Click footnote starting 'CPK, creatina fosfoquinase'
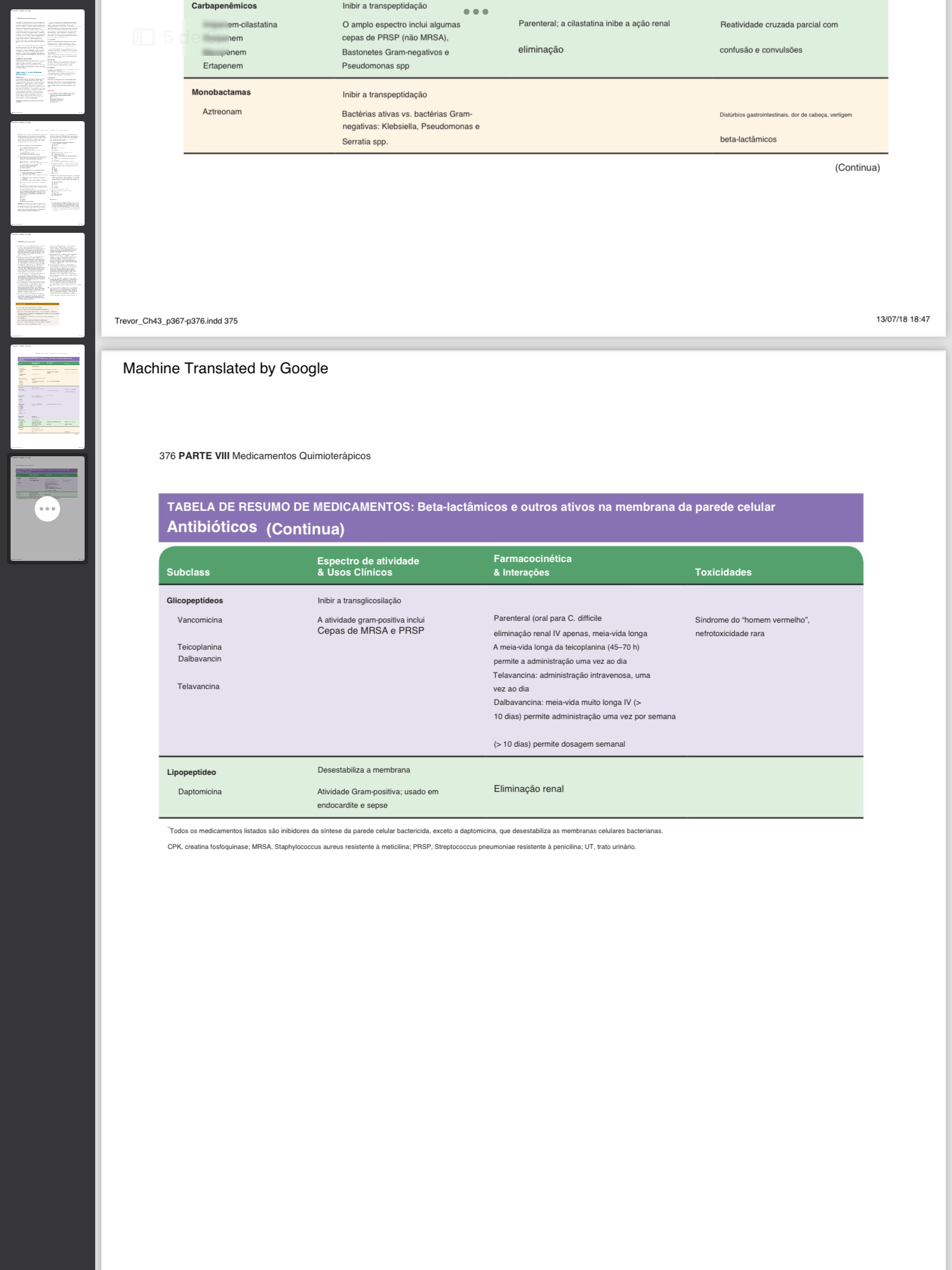The image size is (952, 1270). pos(402,847)
